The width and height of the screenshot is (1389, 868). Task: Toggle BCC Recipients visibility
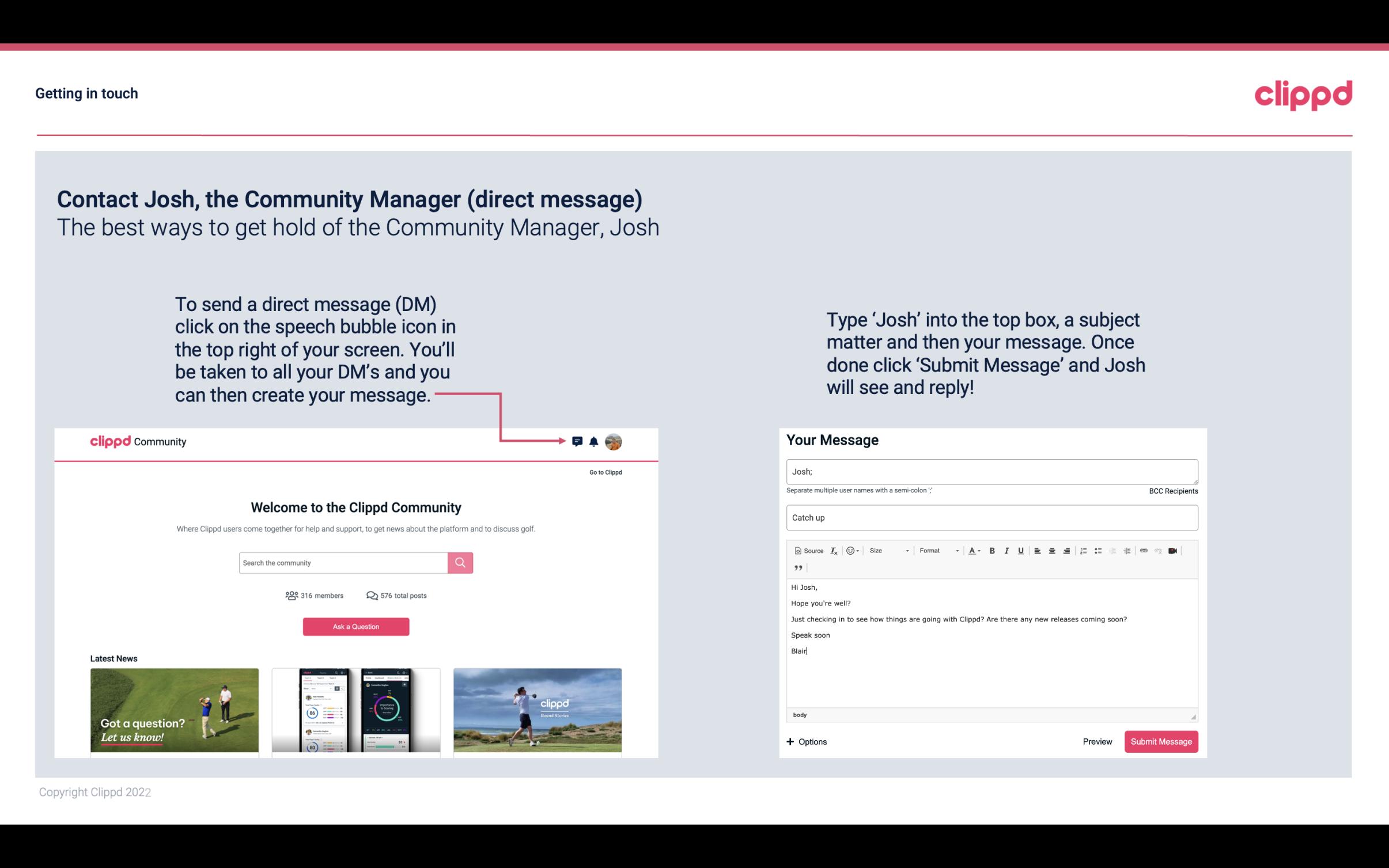pyautogui.click(x=1173, y=491)
